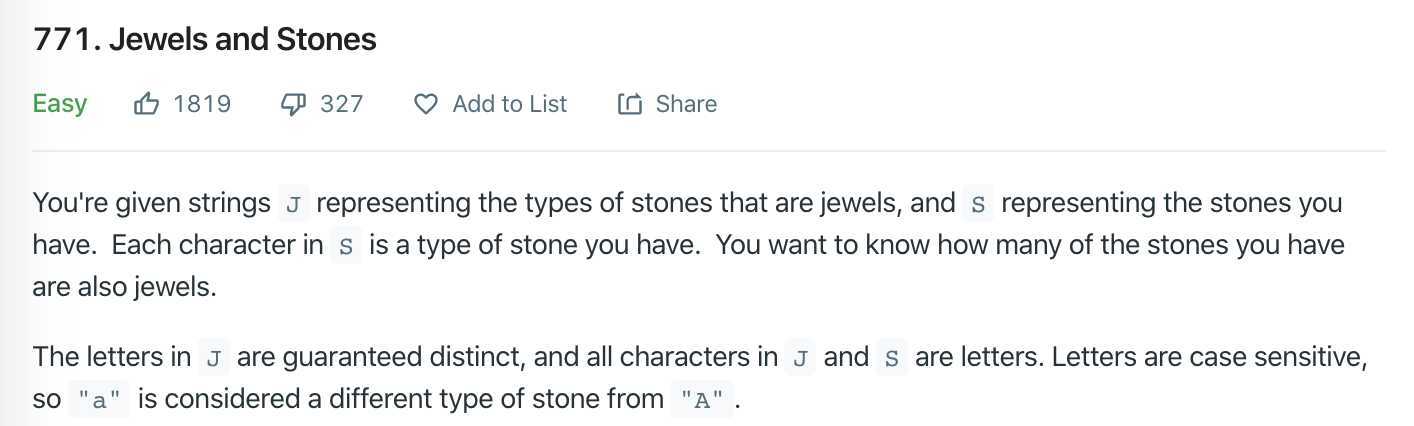Click the thumbs-up like icon

(x=146, y=104)
